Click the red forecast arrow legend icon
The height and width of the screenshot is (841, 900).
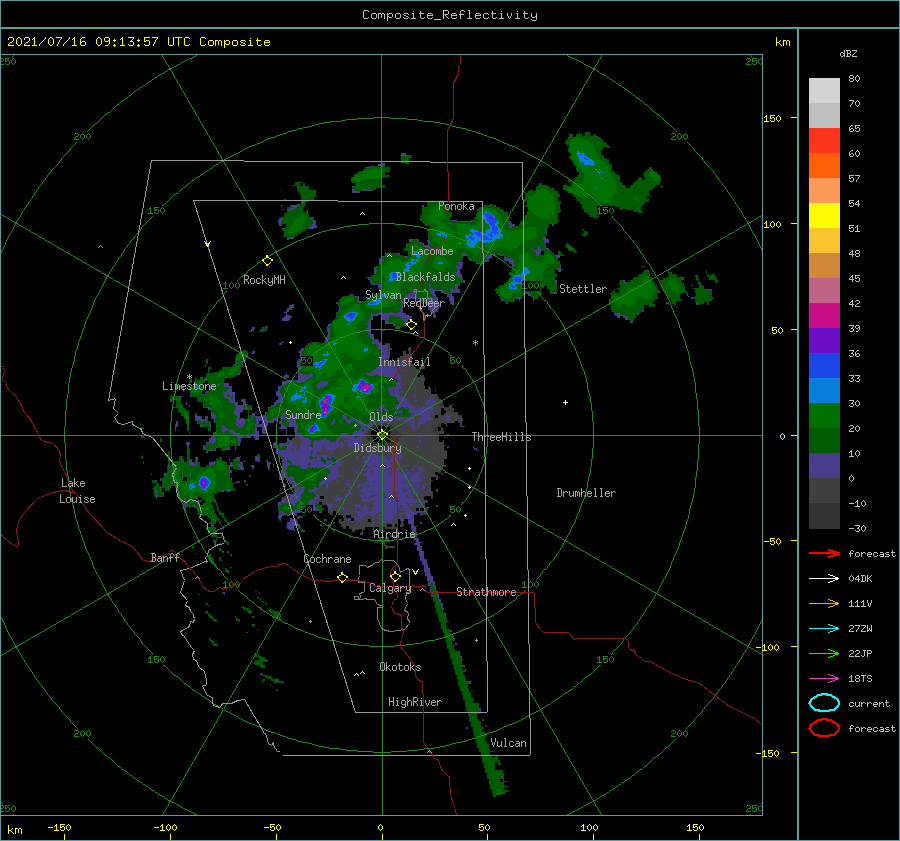click(x=824, y=553)
